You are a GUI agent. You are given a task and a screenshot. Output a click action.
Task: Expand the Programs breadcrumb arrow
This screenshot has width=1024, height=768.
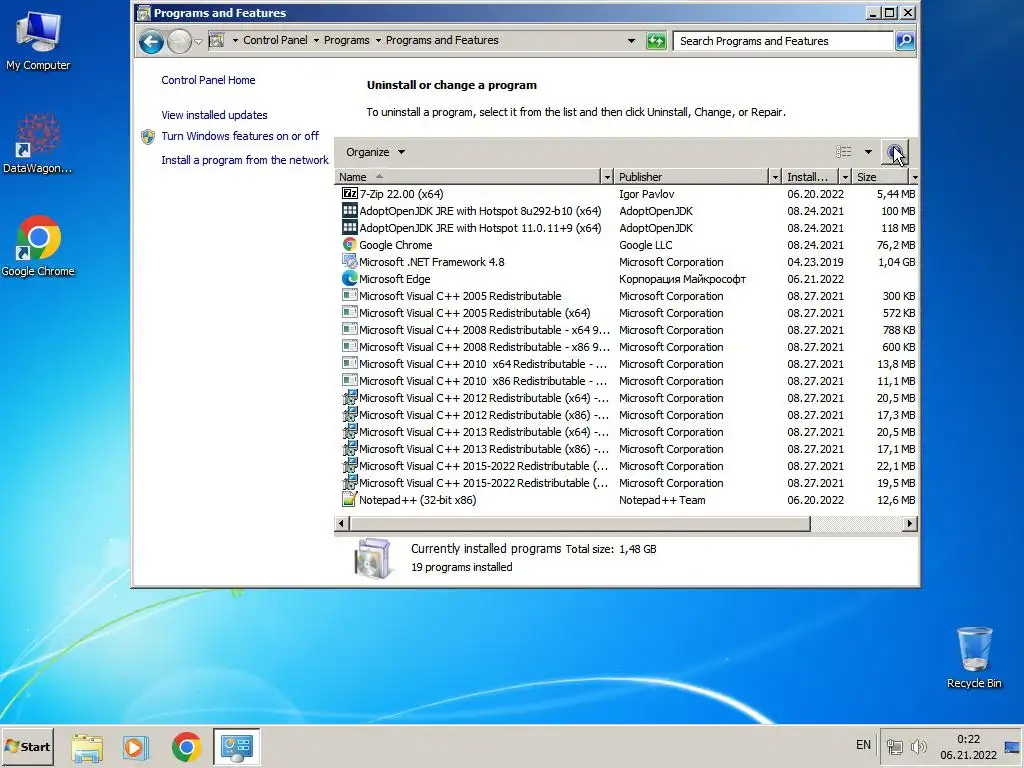pos(377,40)
